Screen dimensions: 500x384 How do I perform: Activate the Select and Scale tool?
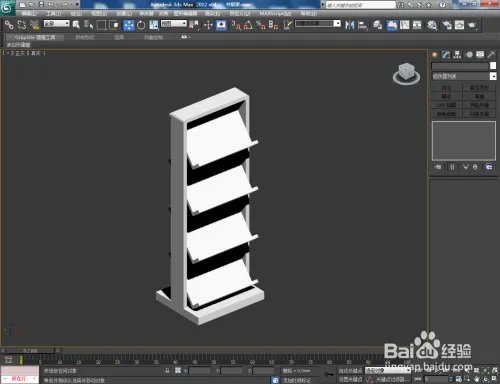click(x=154, y=25)
